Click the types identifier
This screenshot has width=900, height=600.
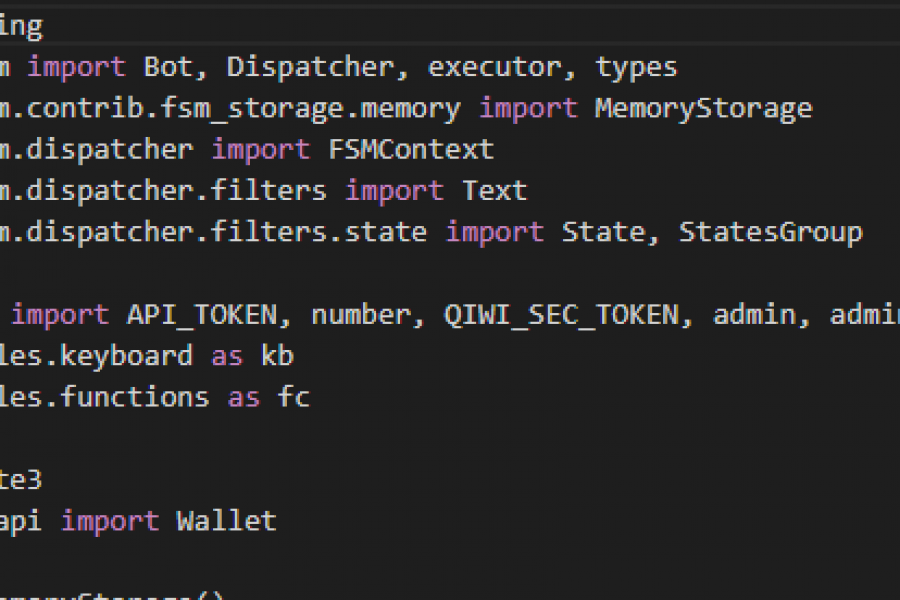click(637, 67)
